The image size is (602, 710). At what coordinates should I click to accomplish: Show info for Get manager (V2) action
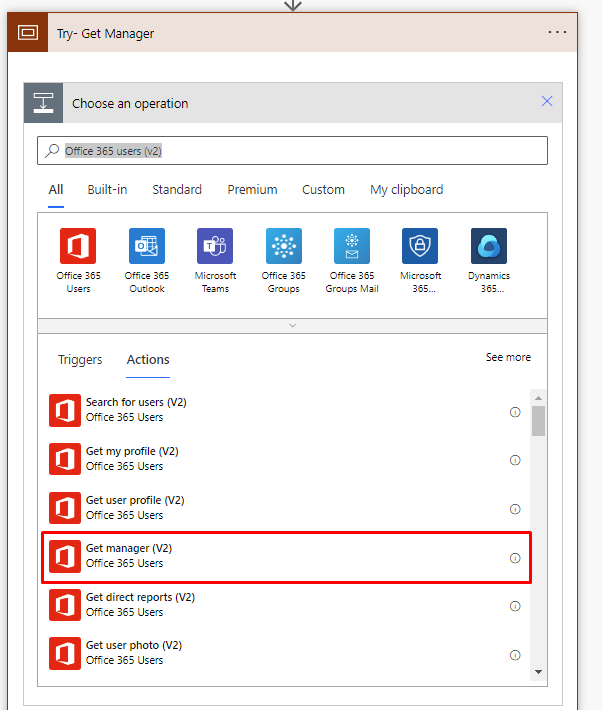pyautogui.click(x=515, y=558)
